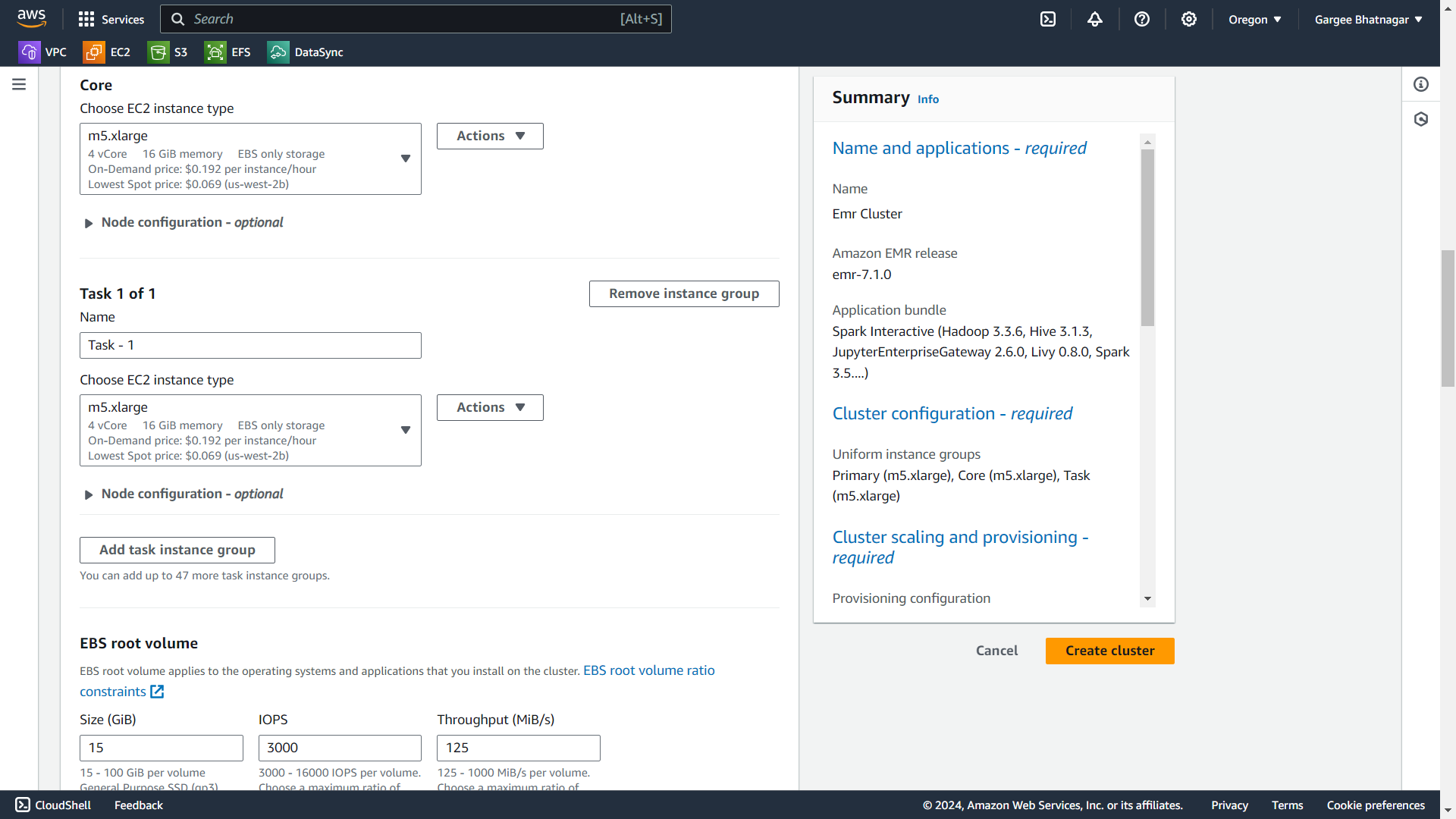1456x819 pixels.
Task: Click Add task instance group button
Action: (177, 551)
